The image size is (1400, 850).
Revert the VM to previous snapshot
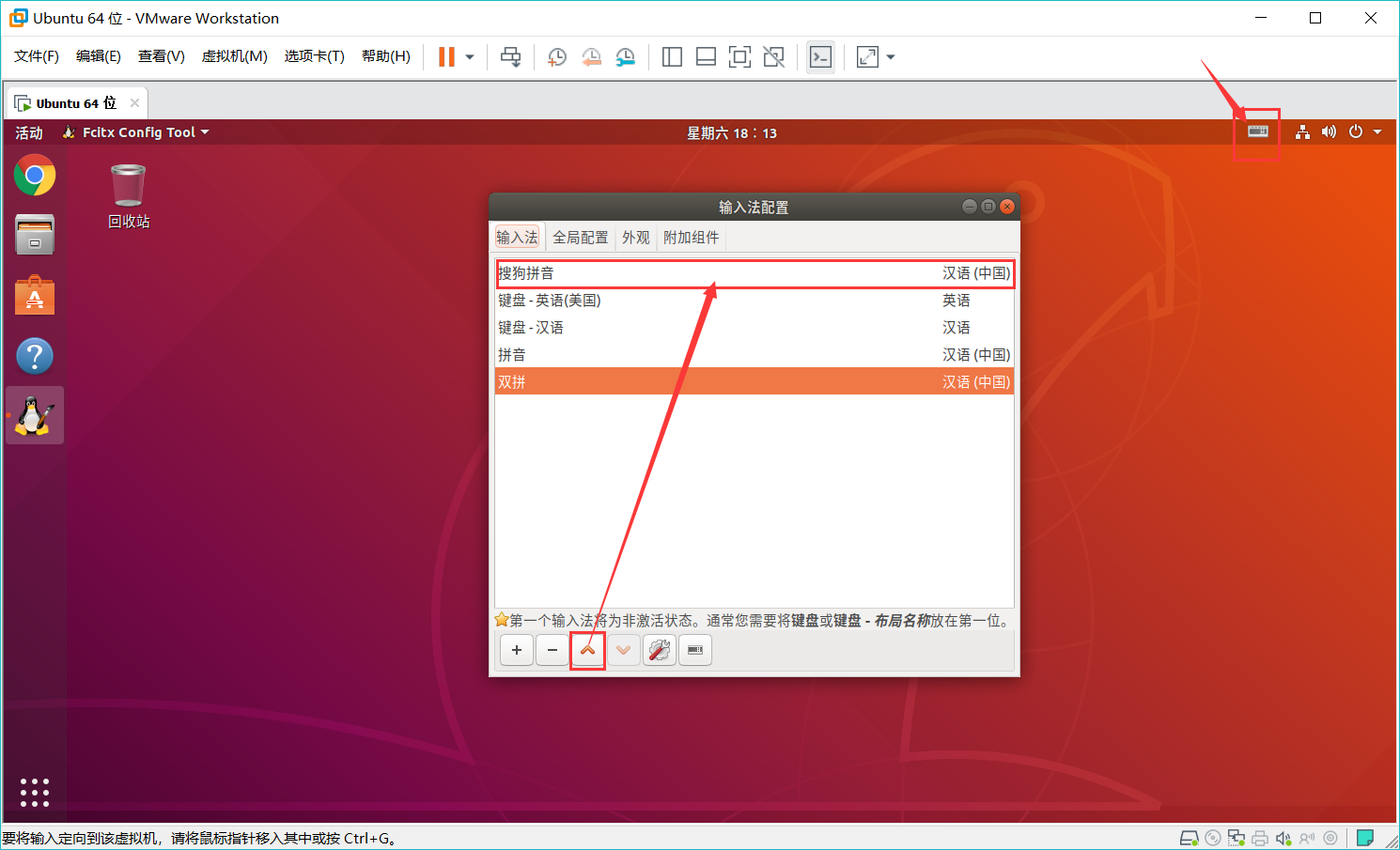click(591, 57)
